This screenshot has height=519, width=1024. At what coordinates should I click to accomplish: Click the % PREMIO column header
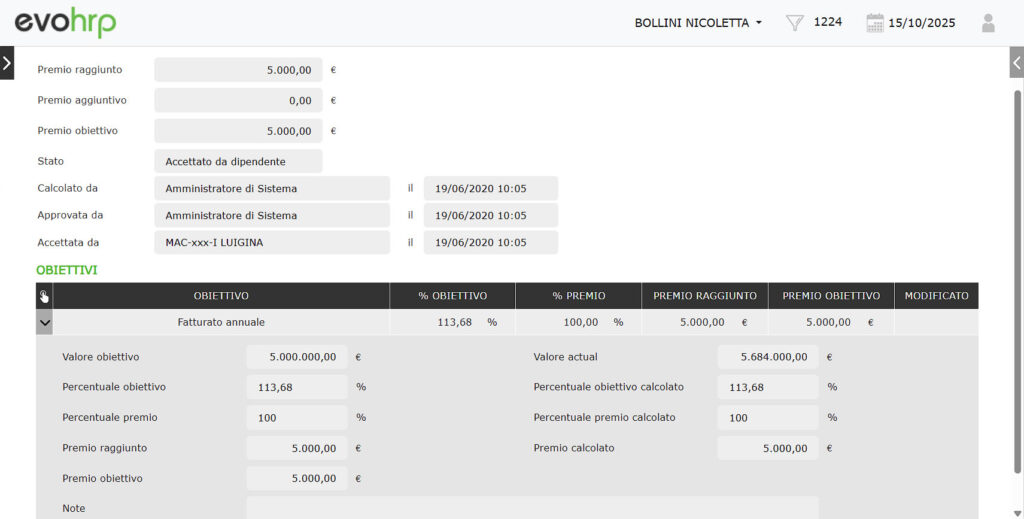[578, 296]
